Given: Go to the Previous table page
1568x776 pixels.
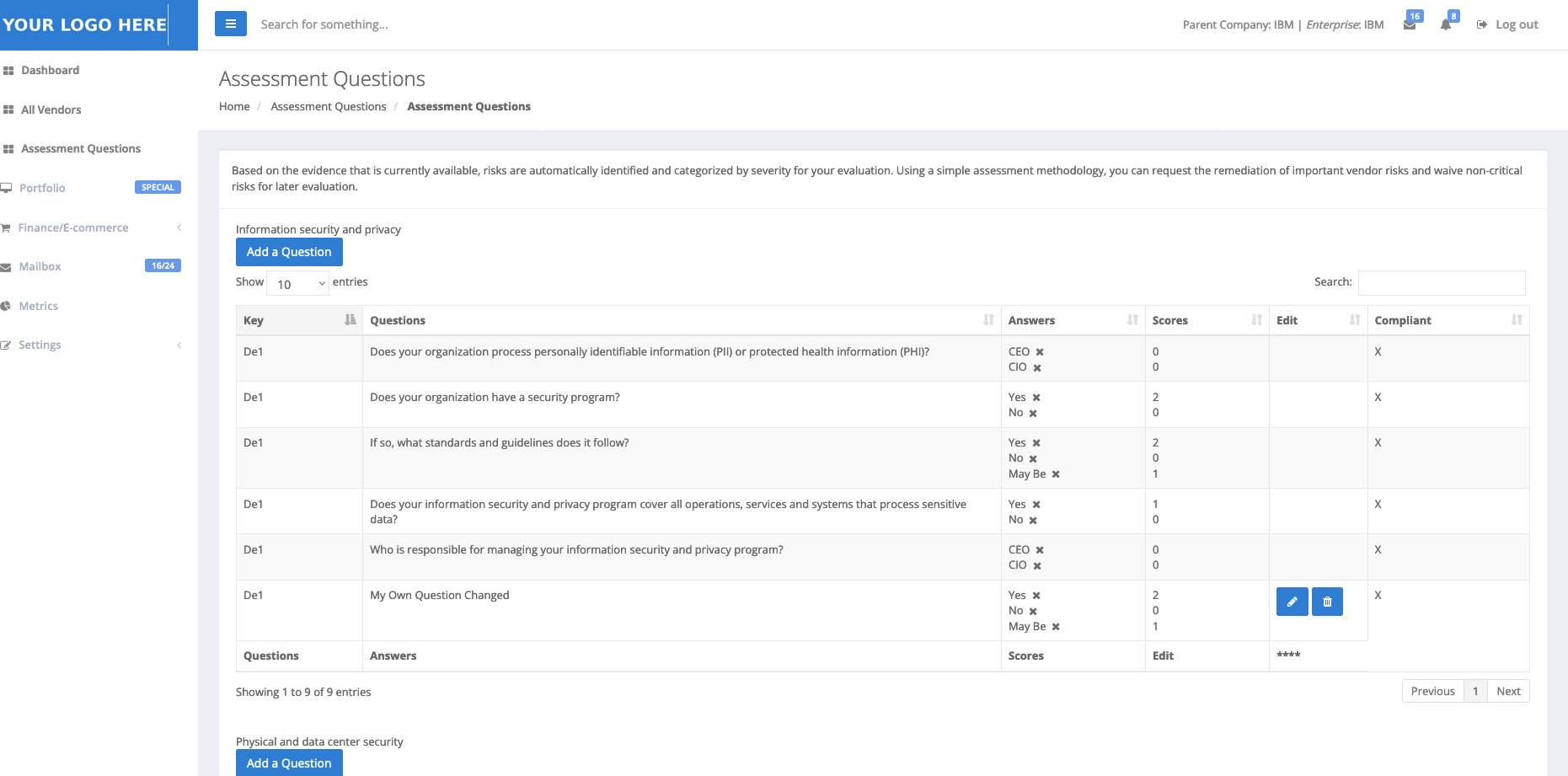Looking at the screenshot, I should click(x=1432, y=691).
